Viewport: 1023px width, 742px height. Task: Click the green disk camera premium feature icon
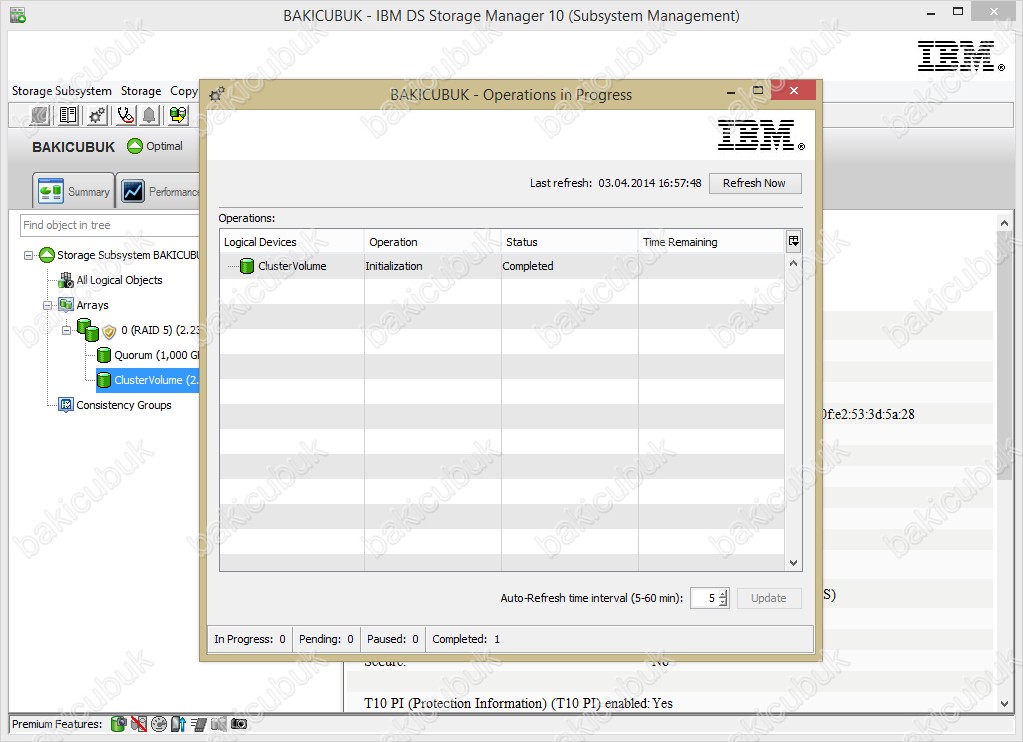point(119,724)
